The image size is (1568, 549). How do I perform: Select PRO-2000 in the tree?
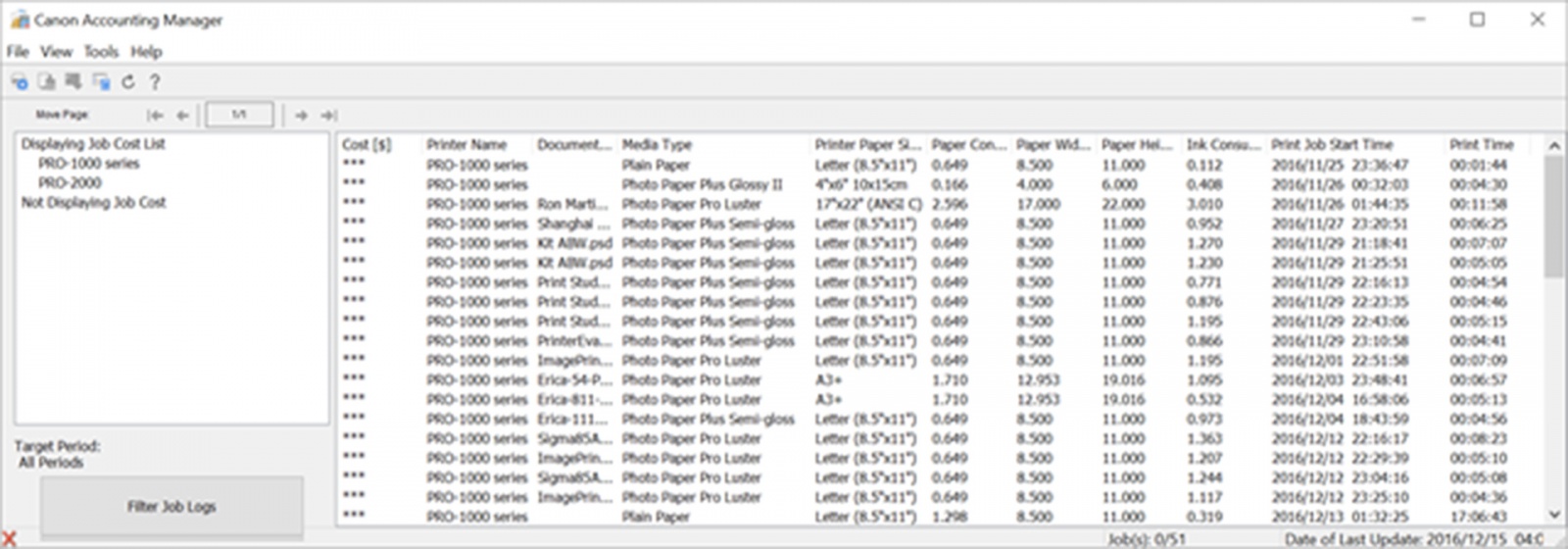click(x=70, y=182)
